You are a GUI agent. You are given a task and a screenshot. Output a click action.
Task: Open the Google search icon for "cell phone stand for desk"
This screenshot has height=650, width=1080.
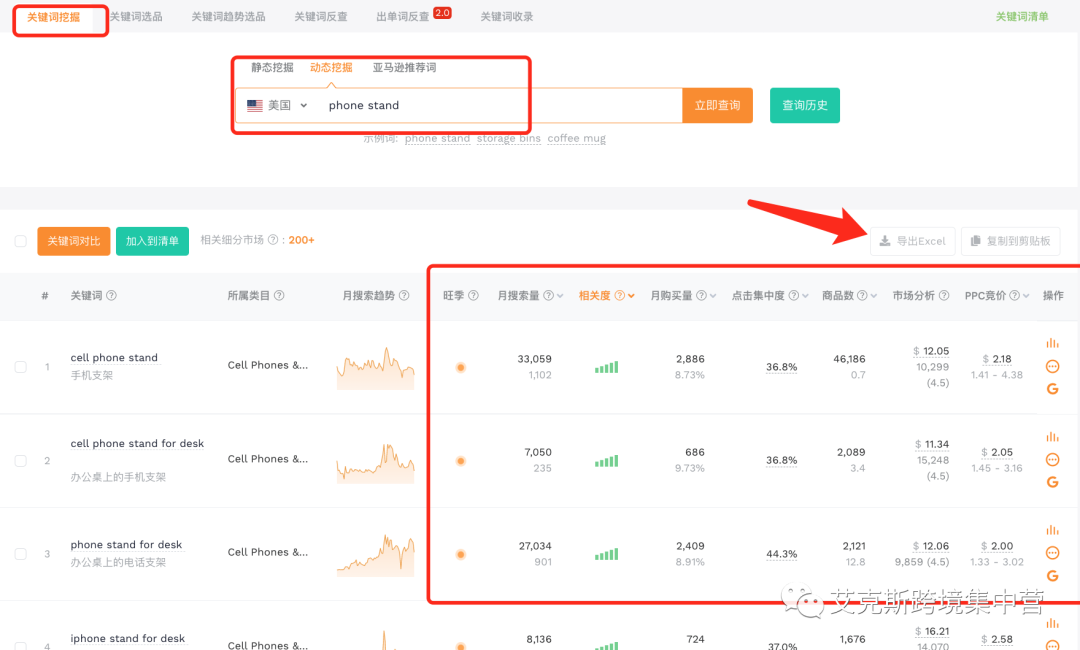point(1052,482)
